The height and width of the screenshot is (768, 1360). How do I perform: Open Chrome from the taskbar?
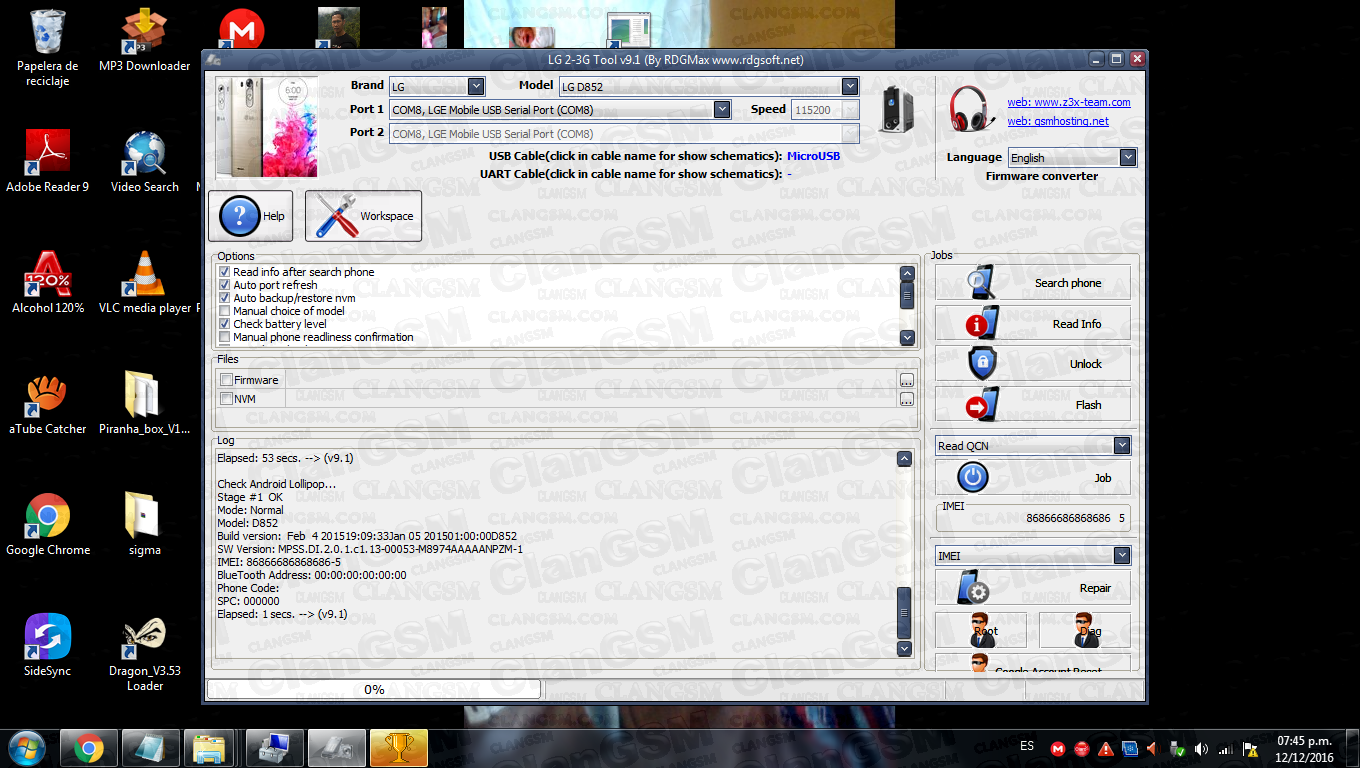coord(89,747)
